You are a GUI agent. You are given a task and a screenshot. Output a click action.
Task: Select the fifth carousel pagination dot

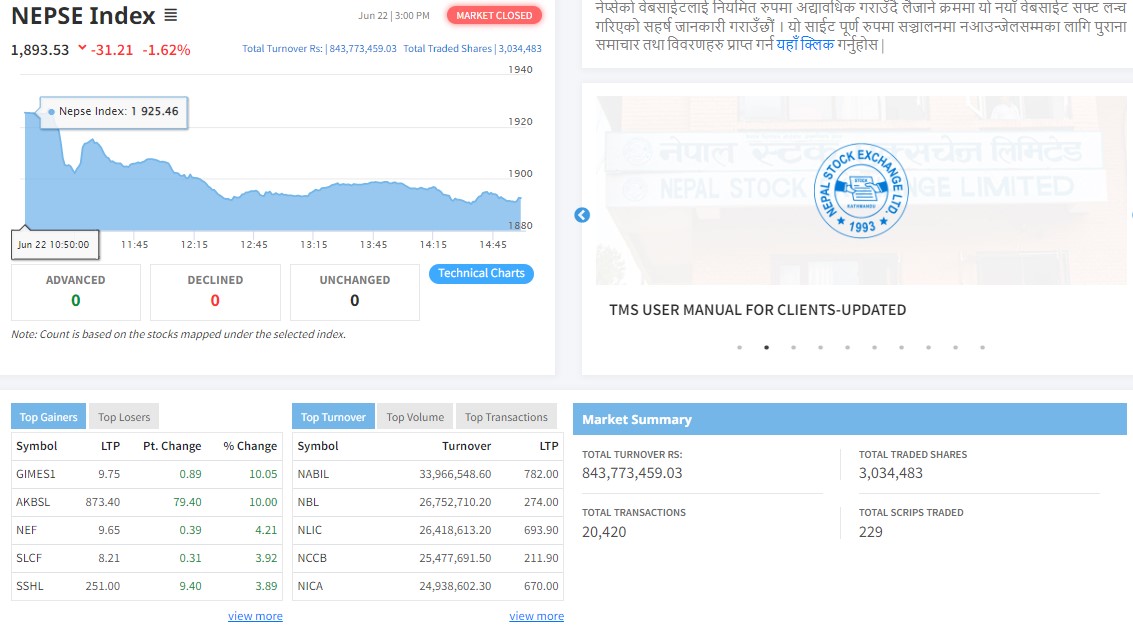(848, 348)
